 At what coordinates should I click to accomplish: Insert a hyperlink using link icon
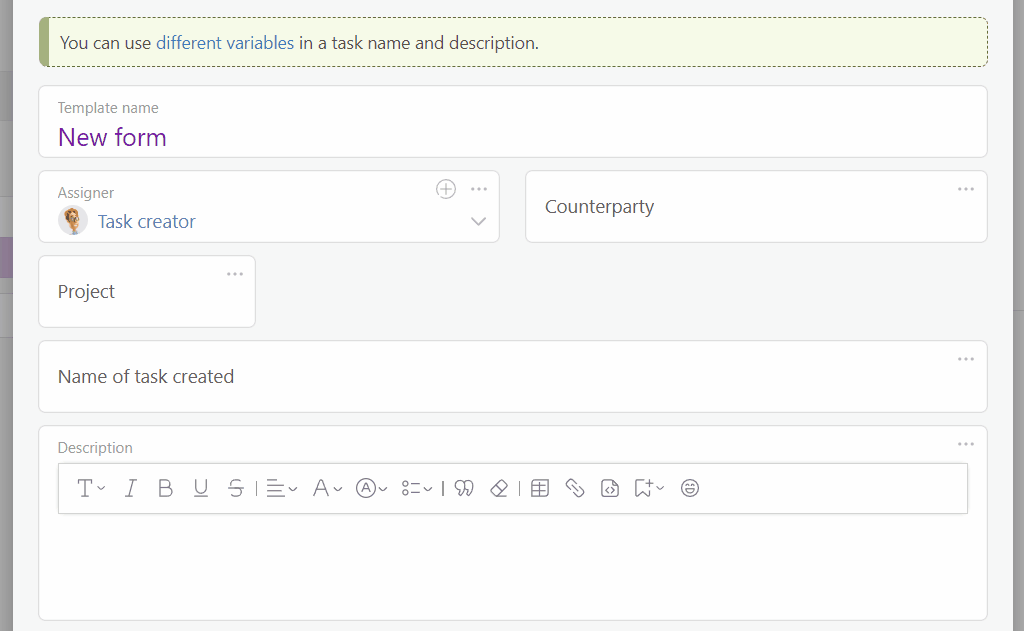(x=575, y=488)
